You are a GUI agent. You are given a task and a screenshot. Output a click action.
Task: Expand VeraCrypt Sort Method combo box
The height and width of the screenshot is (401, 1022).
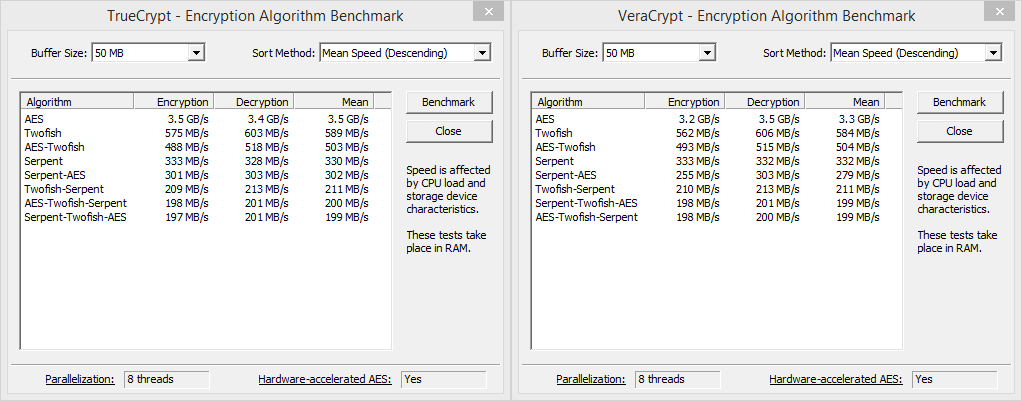pyautogui.click(x=916, y=53)
